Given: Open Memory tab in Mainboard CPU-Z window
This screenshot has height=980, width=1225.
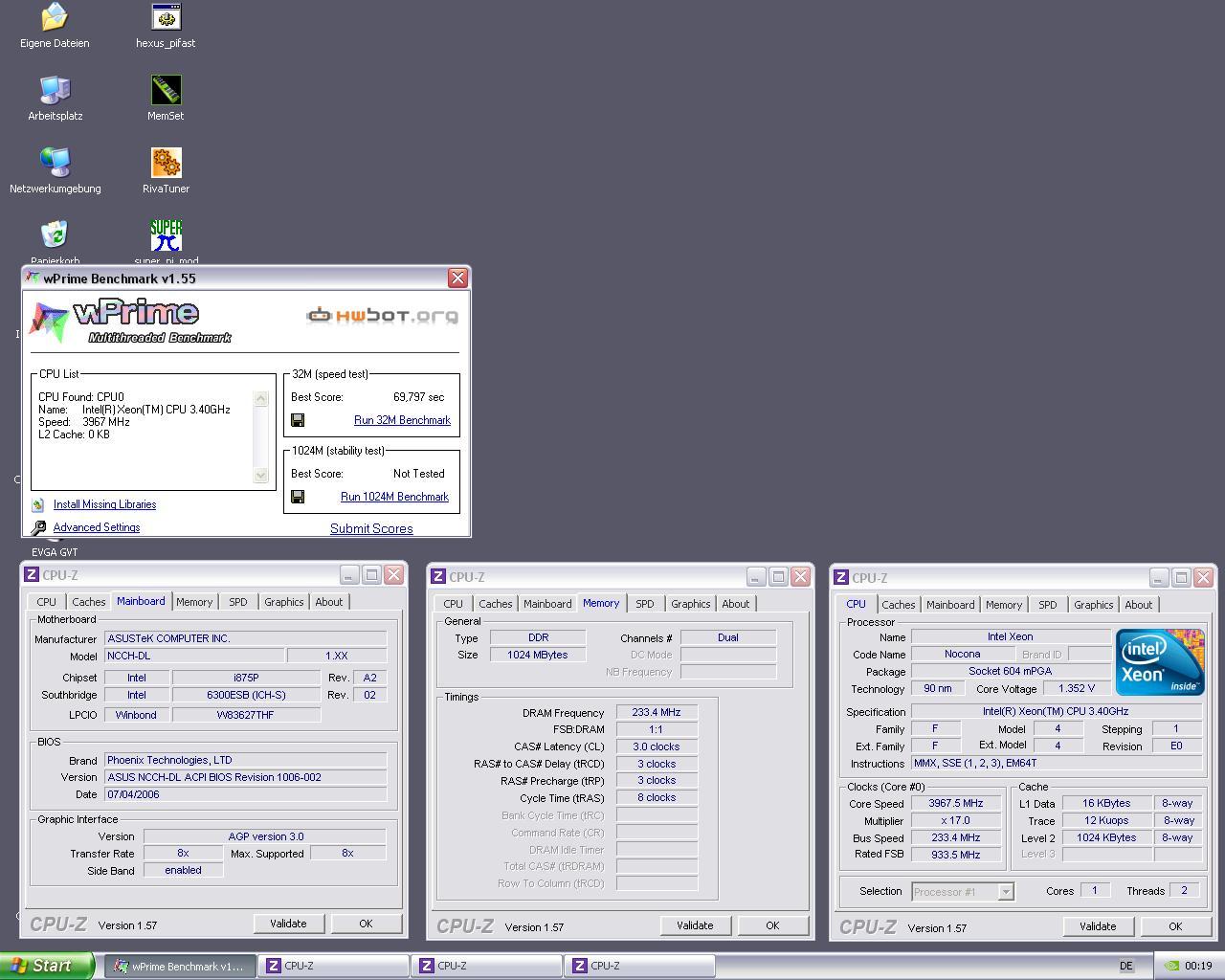Looking at the screenshot, I should [194, 602].
